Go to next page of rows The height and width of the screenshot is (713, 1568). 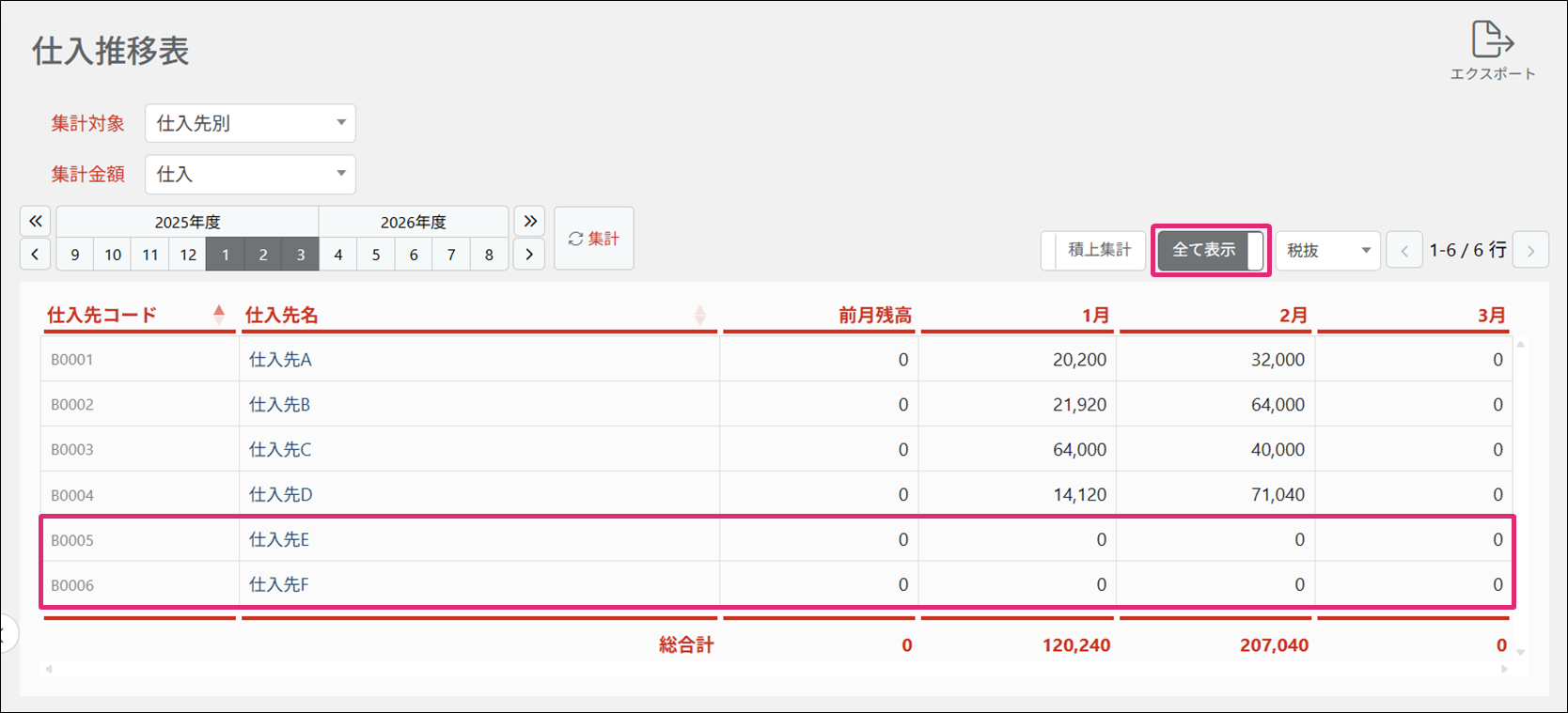tap(1530, 251)
